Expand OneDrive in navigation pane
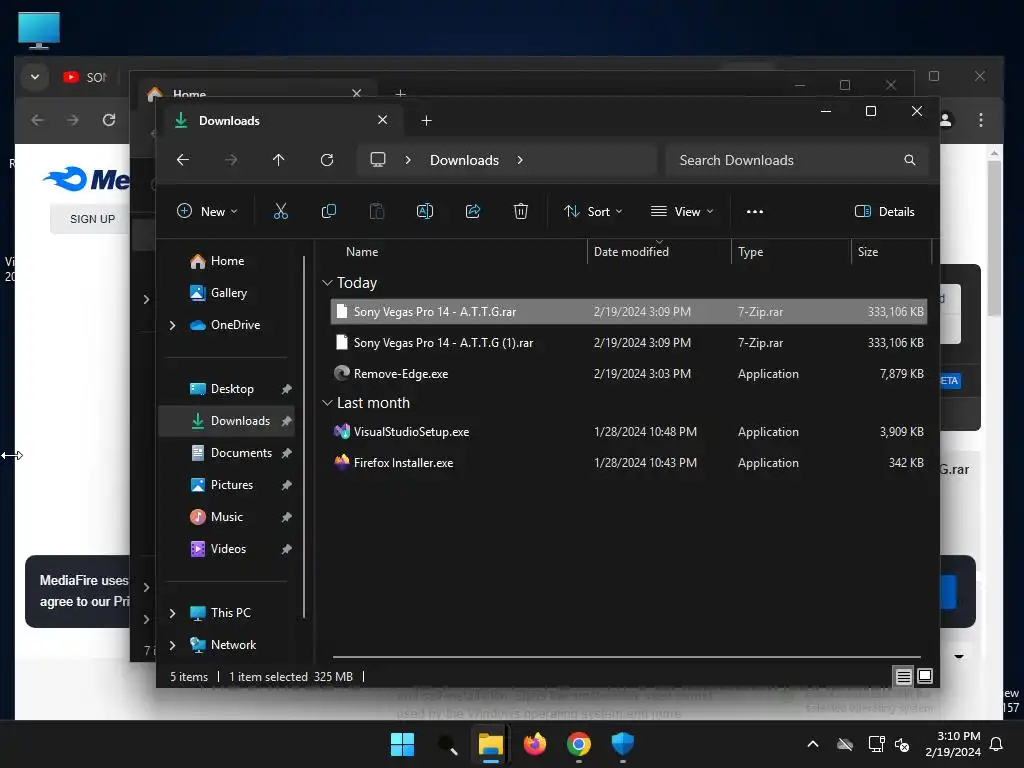1024x768 pixels. 172,325
